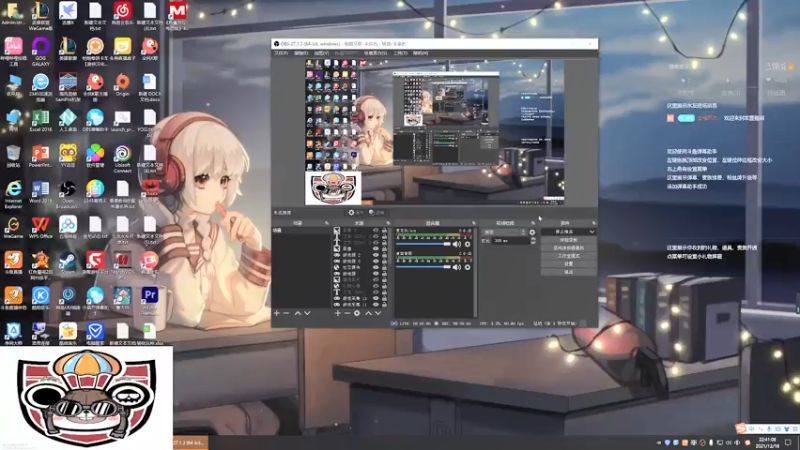Select the Open Broadcaster desktop shortcut
The image size is (800, 450).
(x=68, y=194)
